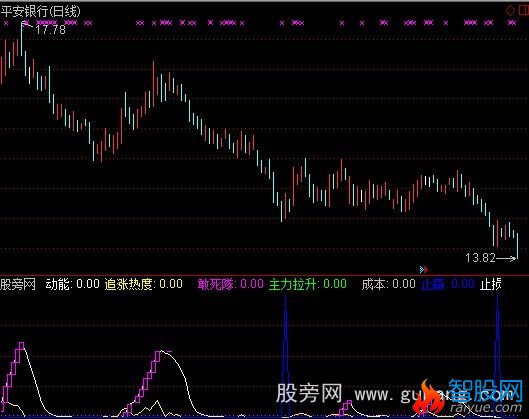
Task: Click the 17.78 high price label
Action: tap(50, 30)
